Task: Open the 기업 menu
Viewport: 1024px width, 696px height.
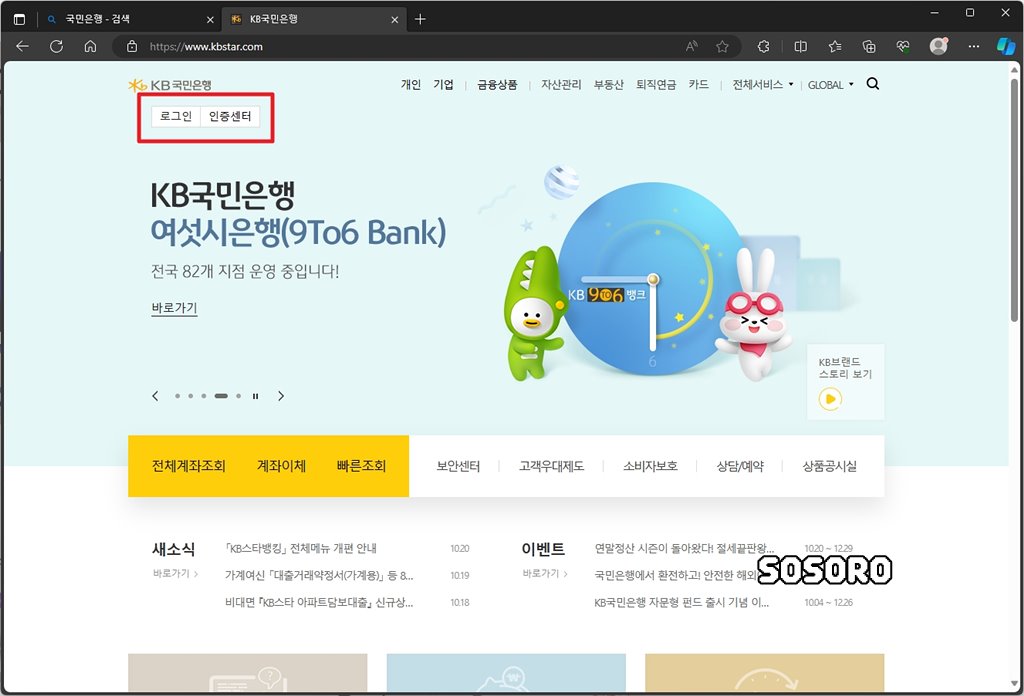Action: pos(443,84)
